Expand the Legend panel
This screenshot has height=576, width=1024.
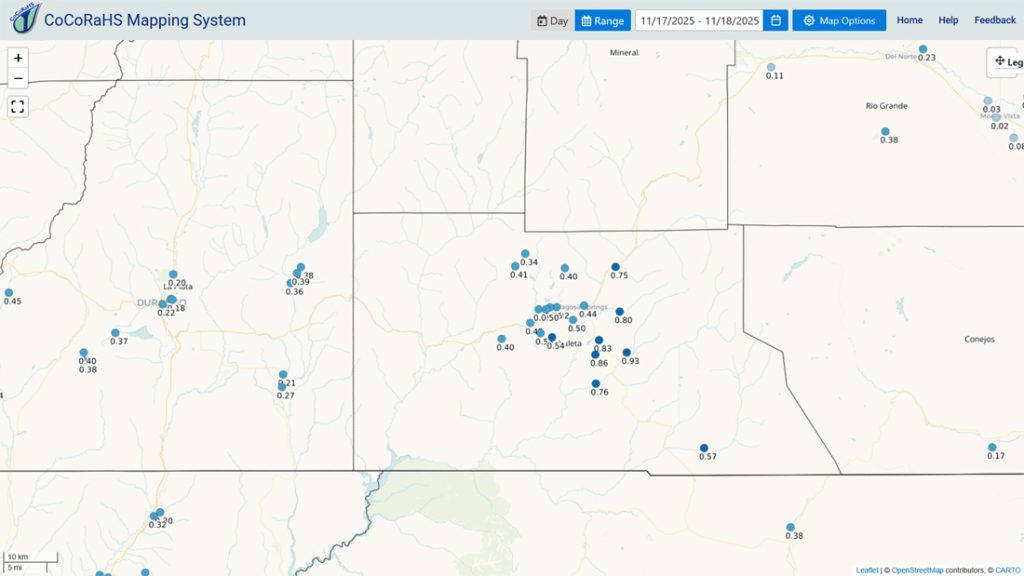(x=1006, y=62)
